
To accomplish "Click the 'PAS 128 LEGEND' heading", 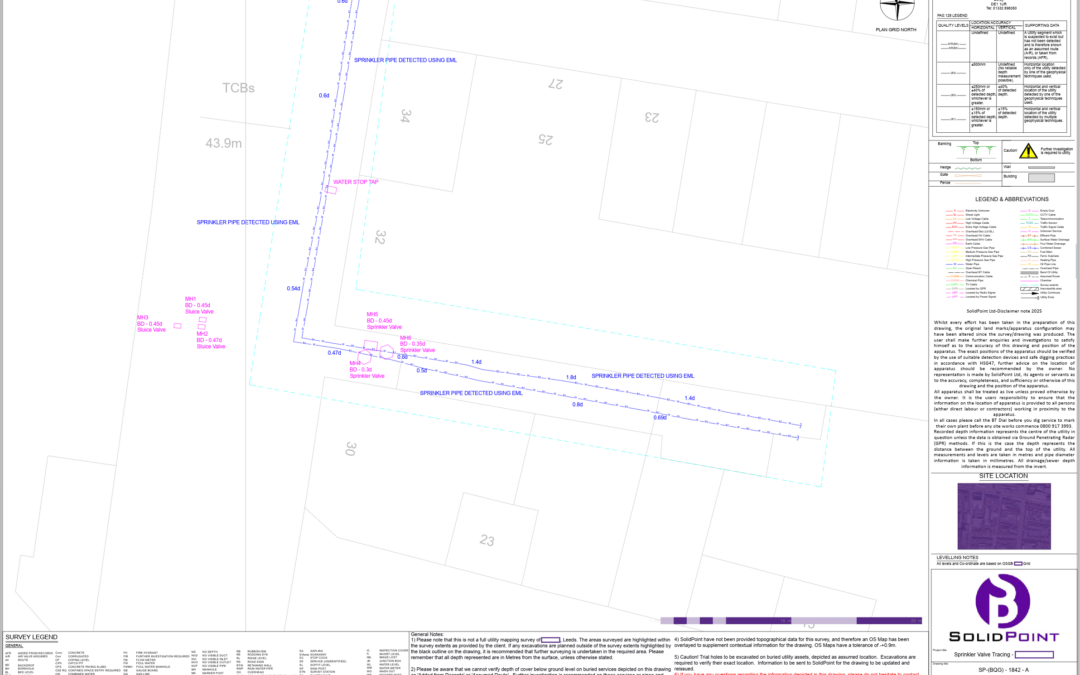I will pyautogui.click(x=951, y=15).
